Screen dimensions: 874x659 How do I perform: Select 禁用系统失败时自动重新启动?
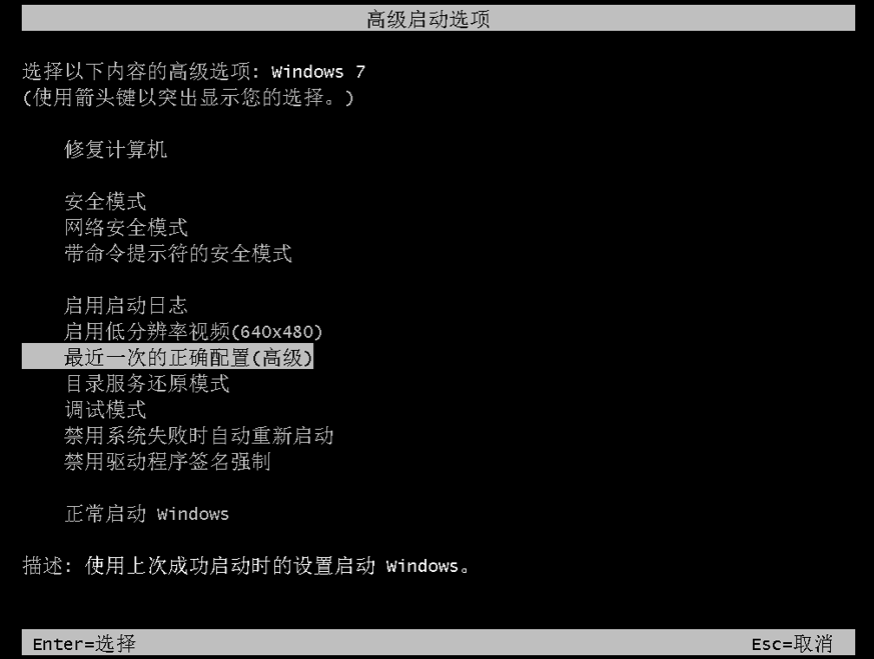tap(199, 435)
